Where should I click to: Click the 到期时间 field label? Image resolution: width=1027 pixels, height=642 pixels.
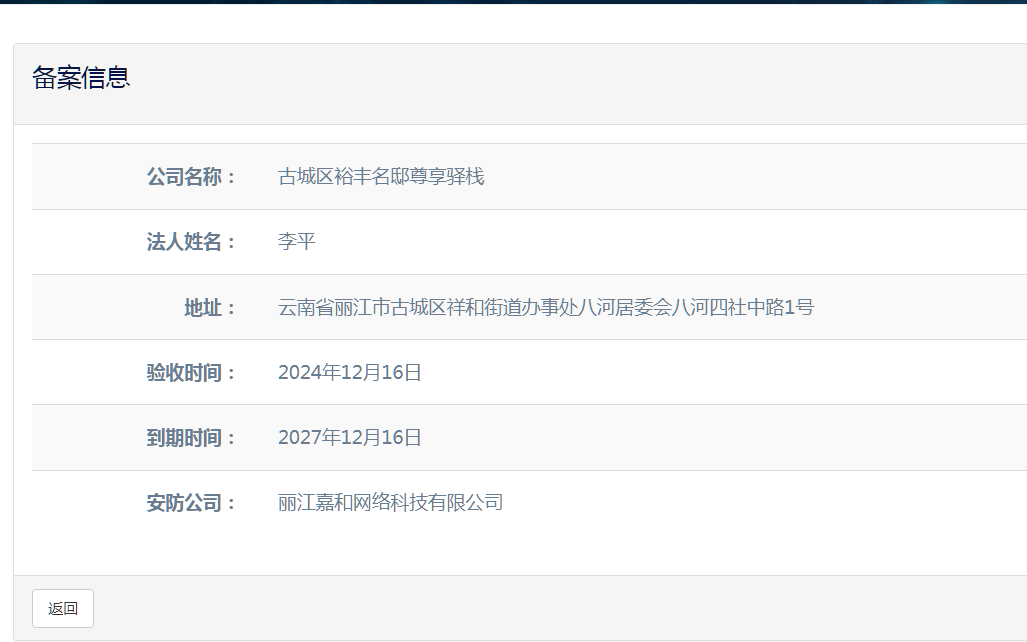(x=191, y=438)
